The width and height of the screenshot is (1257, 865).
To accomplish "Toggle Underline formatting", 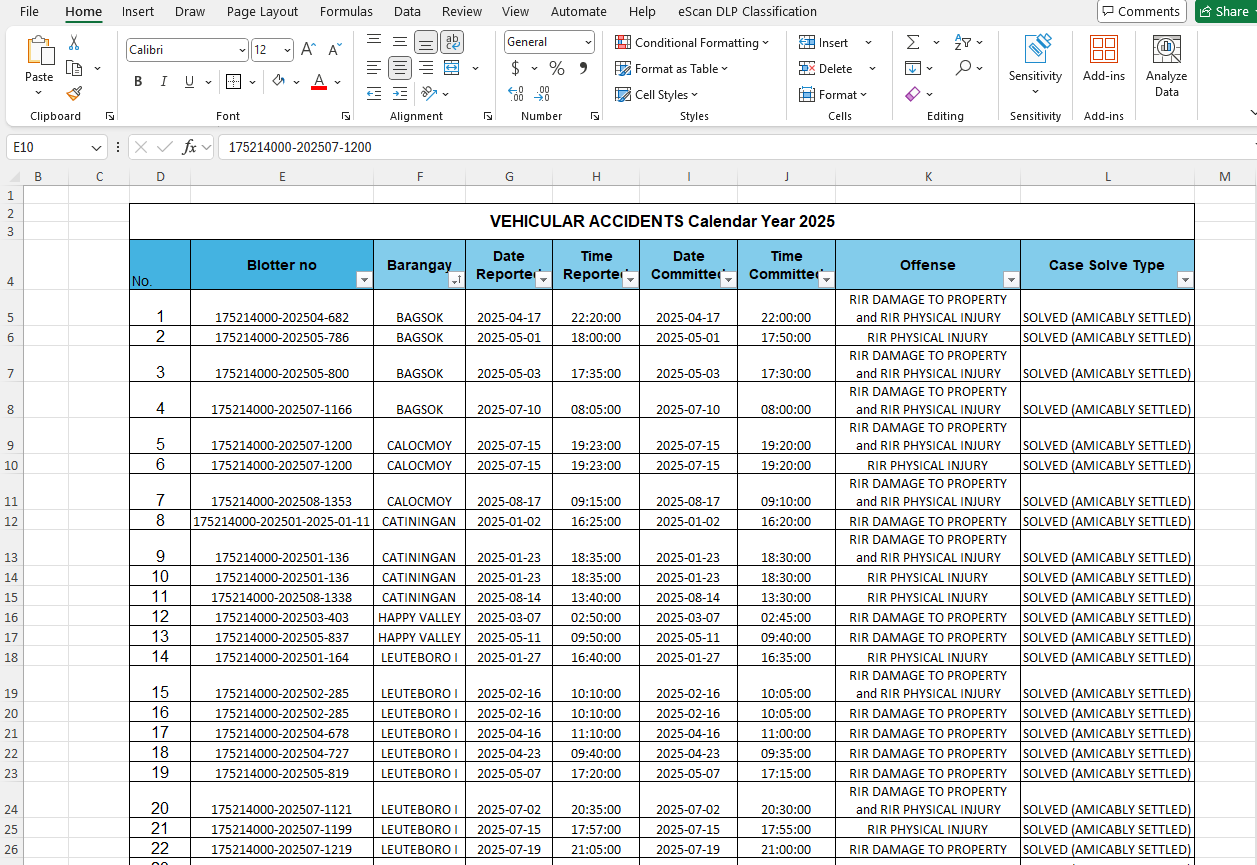I will click(189, 82).
